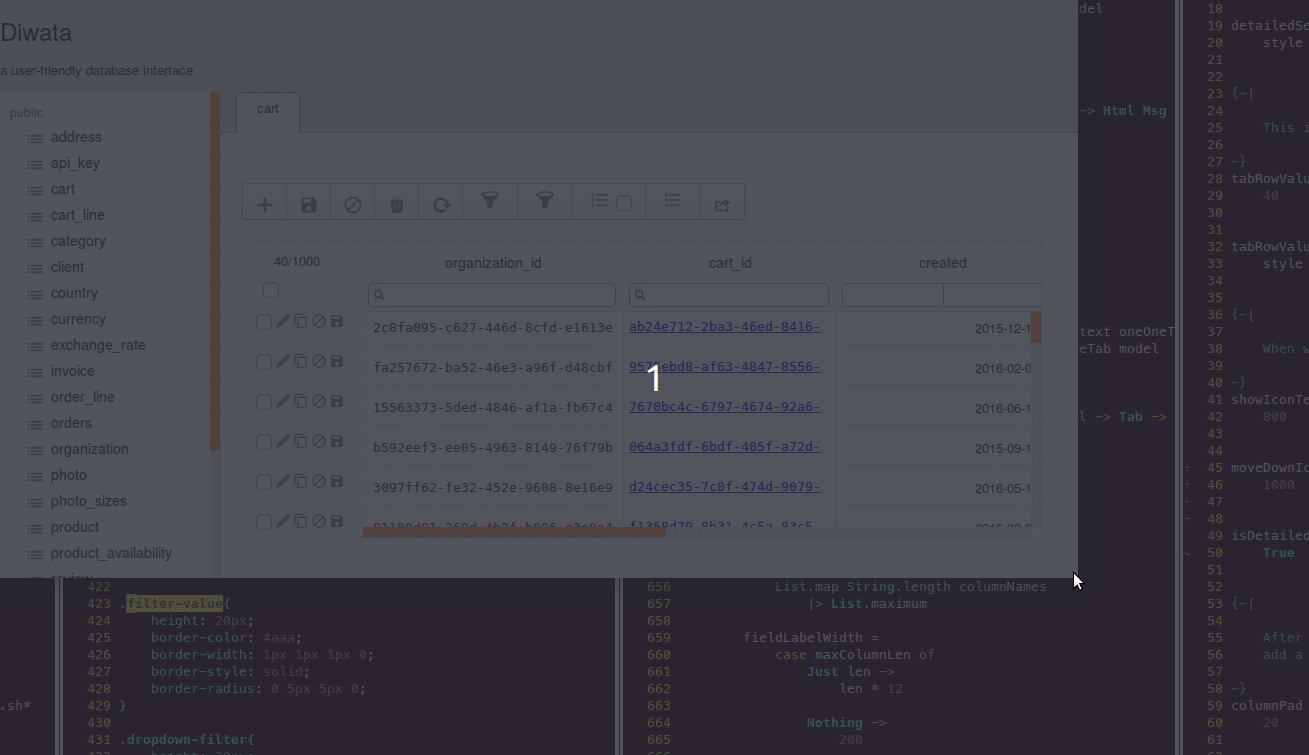
Task: Open the product_availability table in the sidebar
Action: 111,553
